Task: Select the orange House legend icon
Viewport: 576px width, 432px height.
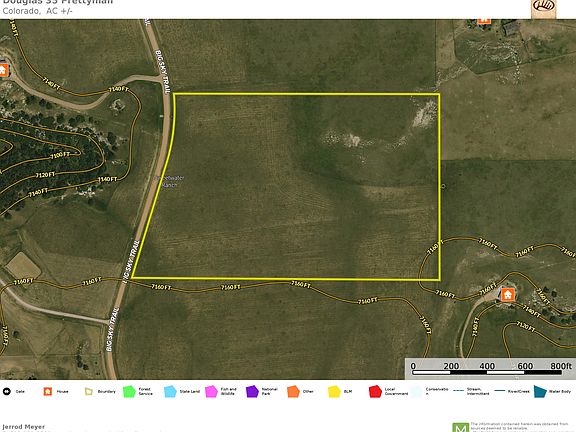Action: pos(48,392)
